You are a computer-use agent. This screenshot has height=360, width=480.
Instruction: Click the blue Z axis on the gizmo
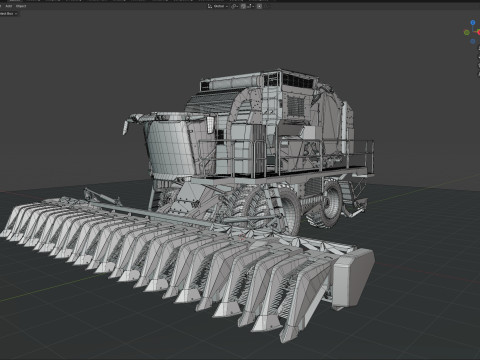click(473, 22)
